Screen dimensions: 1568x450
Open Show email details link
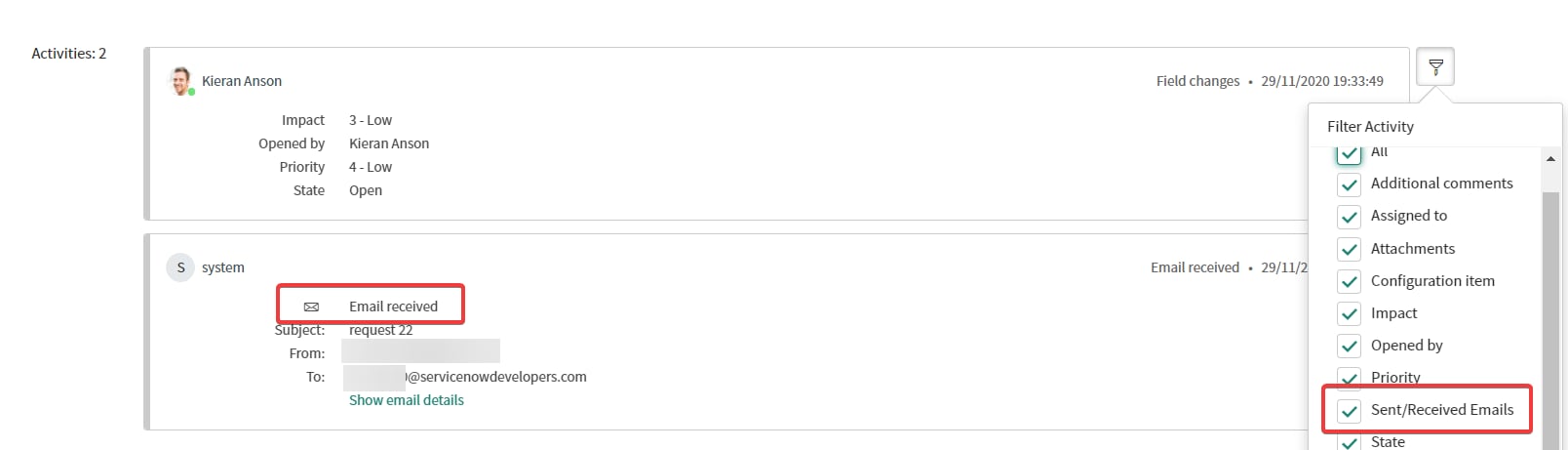pos(407,400)
